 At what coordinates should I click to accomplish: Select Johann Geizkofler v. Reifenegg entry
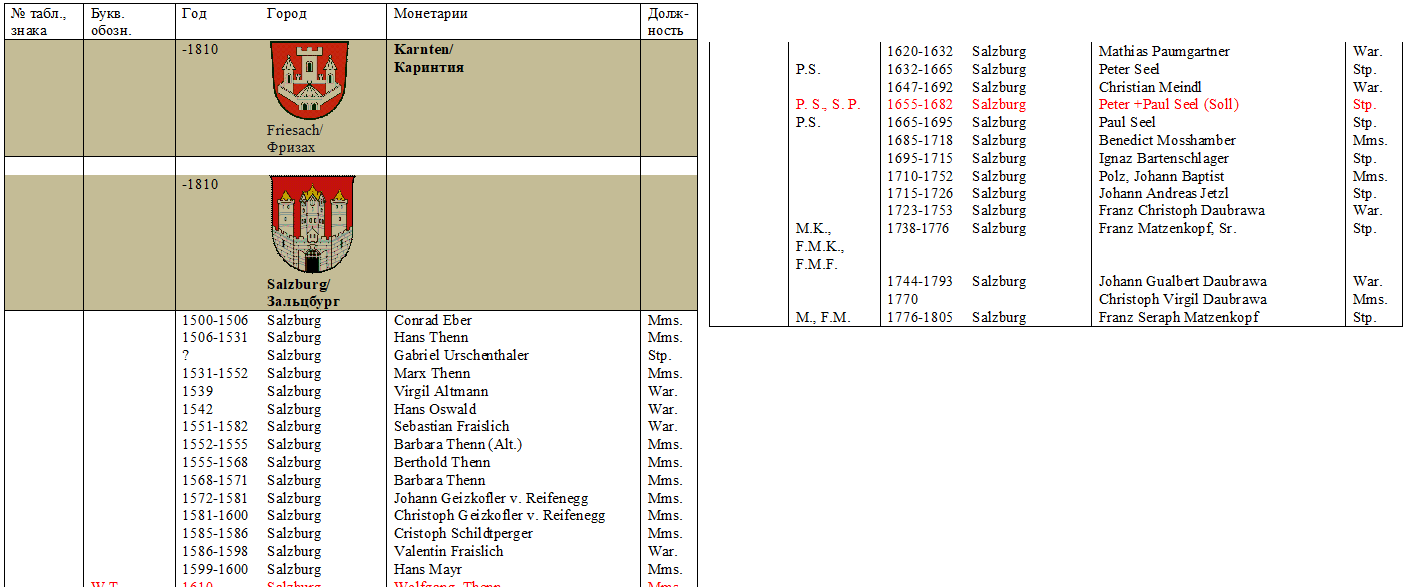point(490,498)
